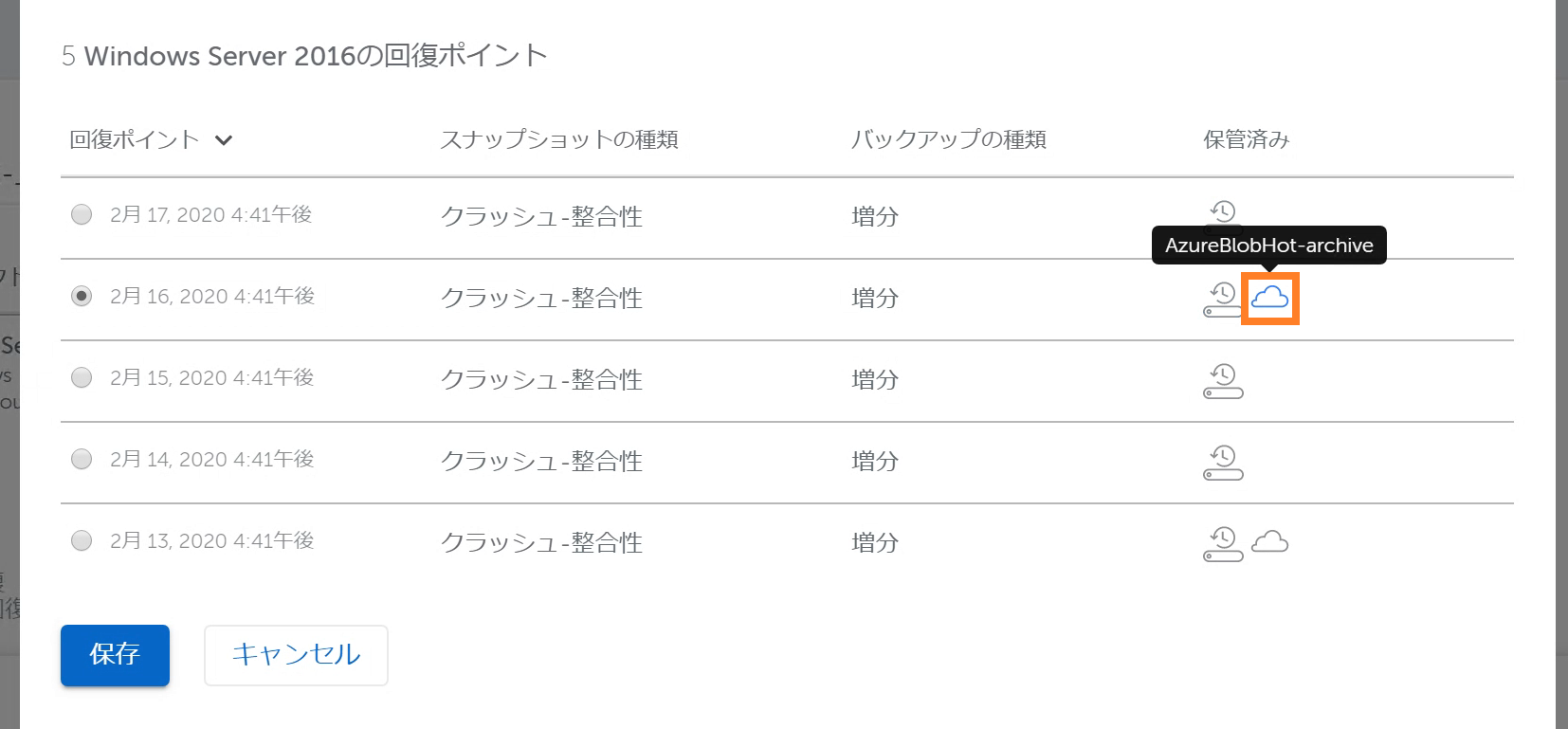The width and height of the screenshot is (1568, 729).
Task: Click the スナップショットの種類 column header
Action: (x=558, y=139)
